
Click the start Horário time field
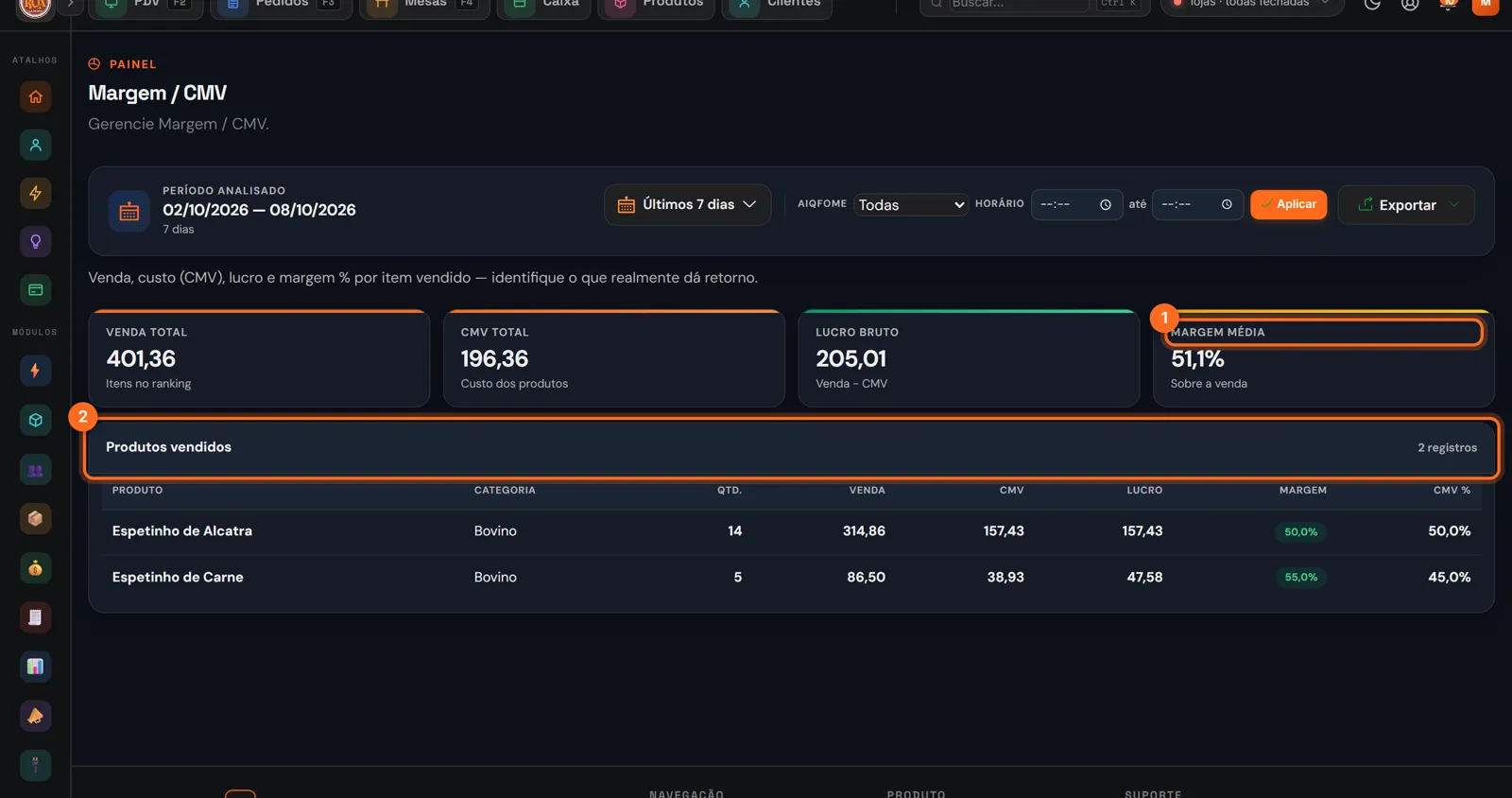coord(1076,204)
